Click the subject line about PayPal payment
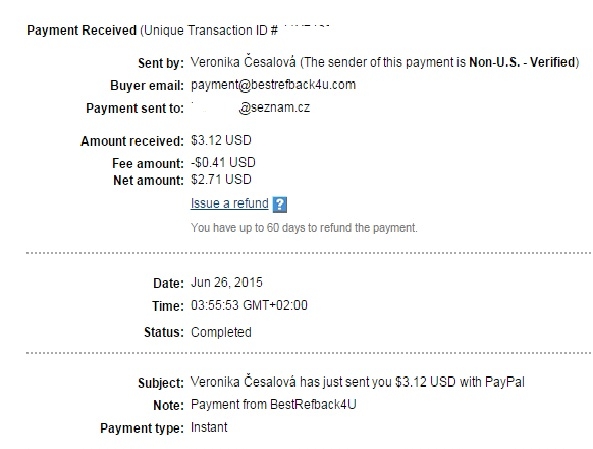This screenshot has height=449, width=593. click(357, 382)
